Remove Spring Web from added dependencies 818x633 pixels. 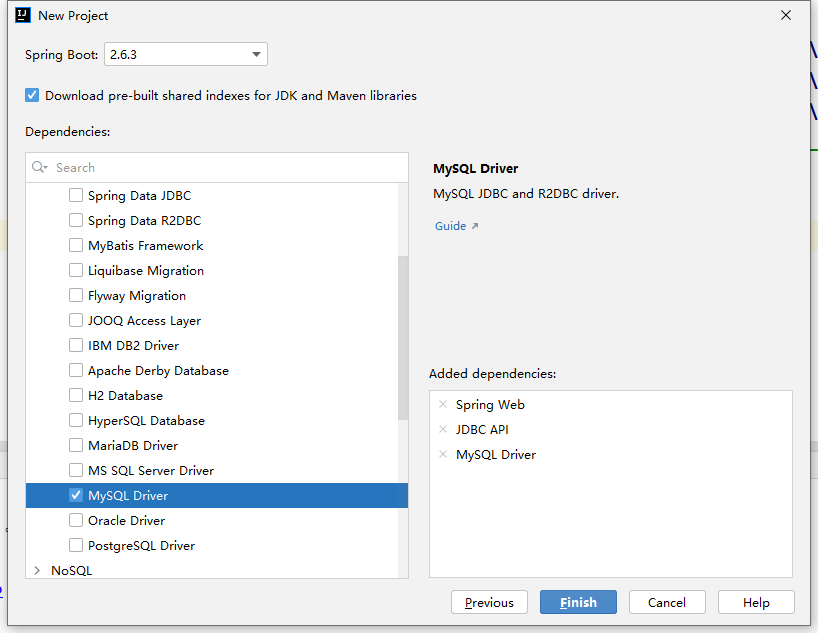tap(443, 404)
